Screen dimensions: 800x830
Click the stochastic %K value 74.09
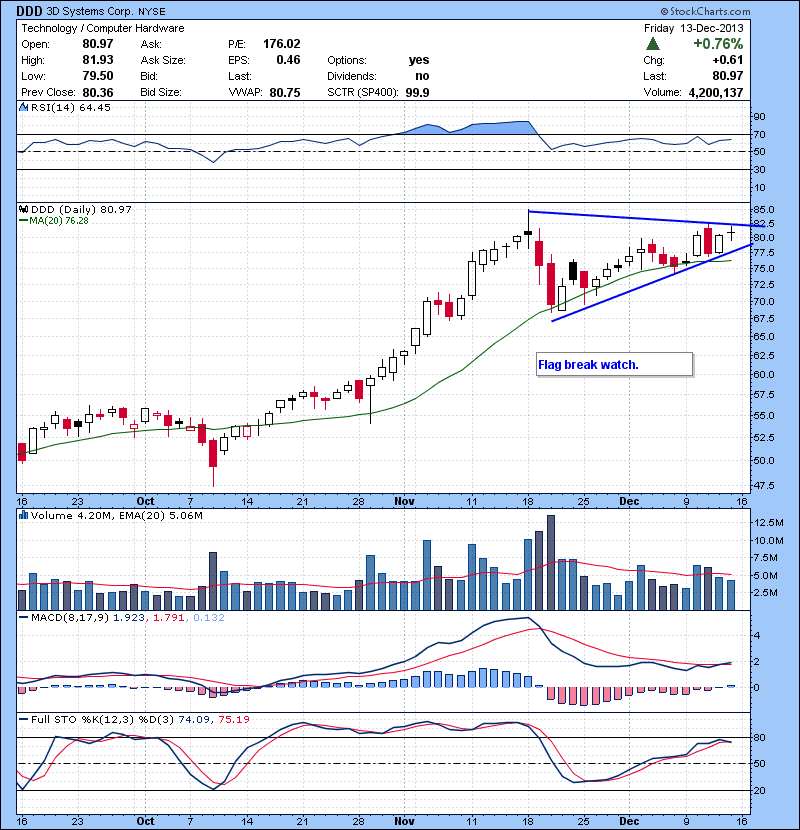coord(194,719)
